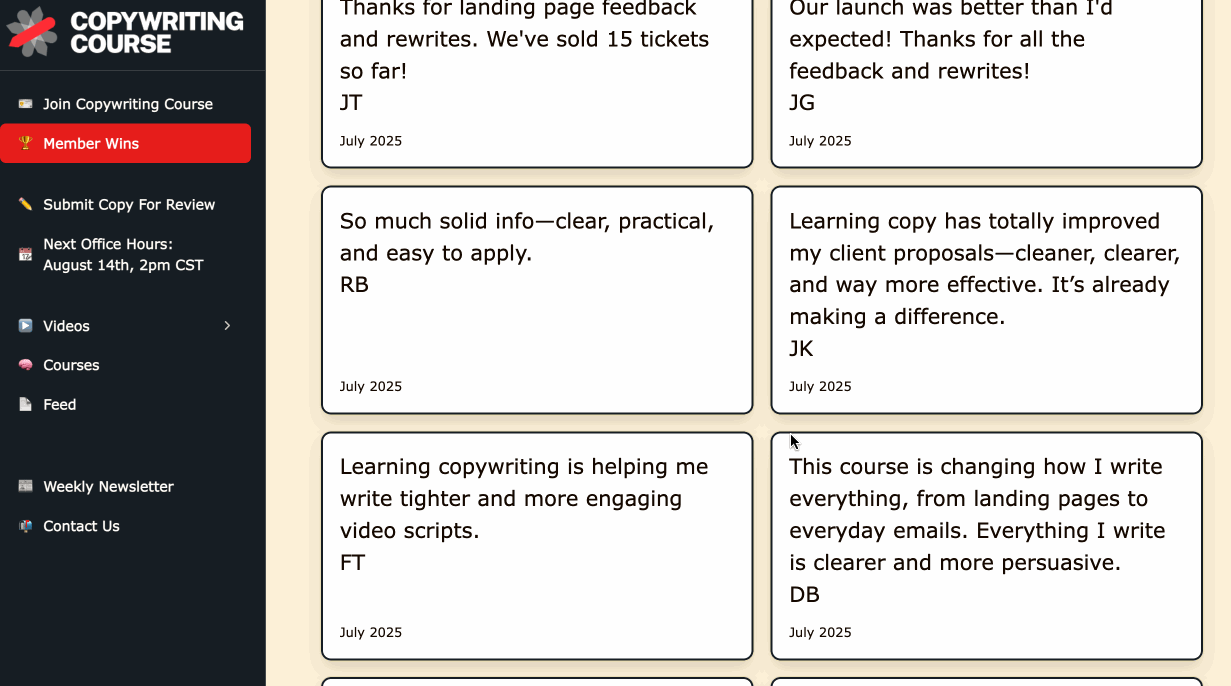The height and width of the screenshot is (686, 1231).
Task: Click the play icon beside Videos
Action: pyautogui.click(x=25, y=326)
